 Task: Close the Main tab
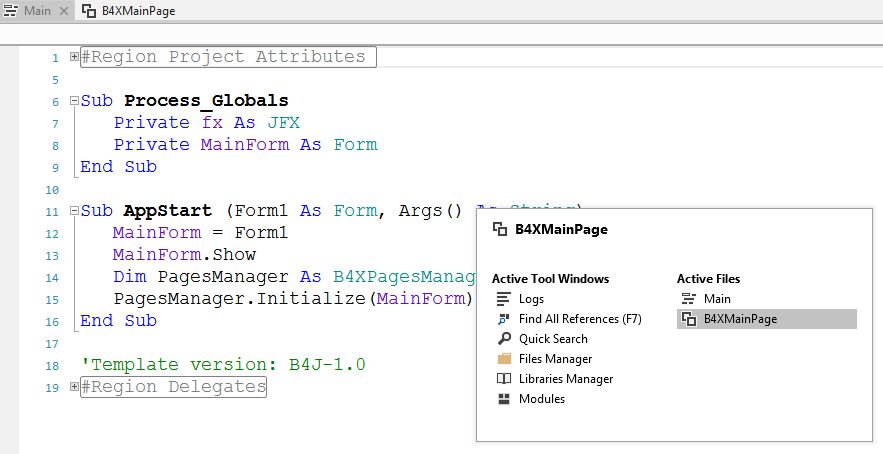[x=65, y=10]
